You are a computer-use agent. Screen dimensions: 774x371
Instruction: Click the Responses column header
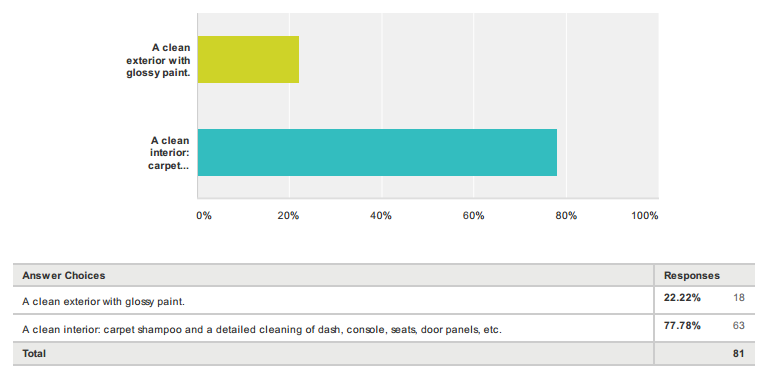coord(692,275)
